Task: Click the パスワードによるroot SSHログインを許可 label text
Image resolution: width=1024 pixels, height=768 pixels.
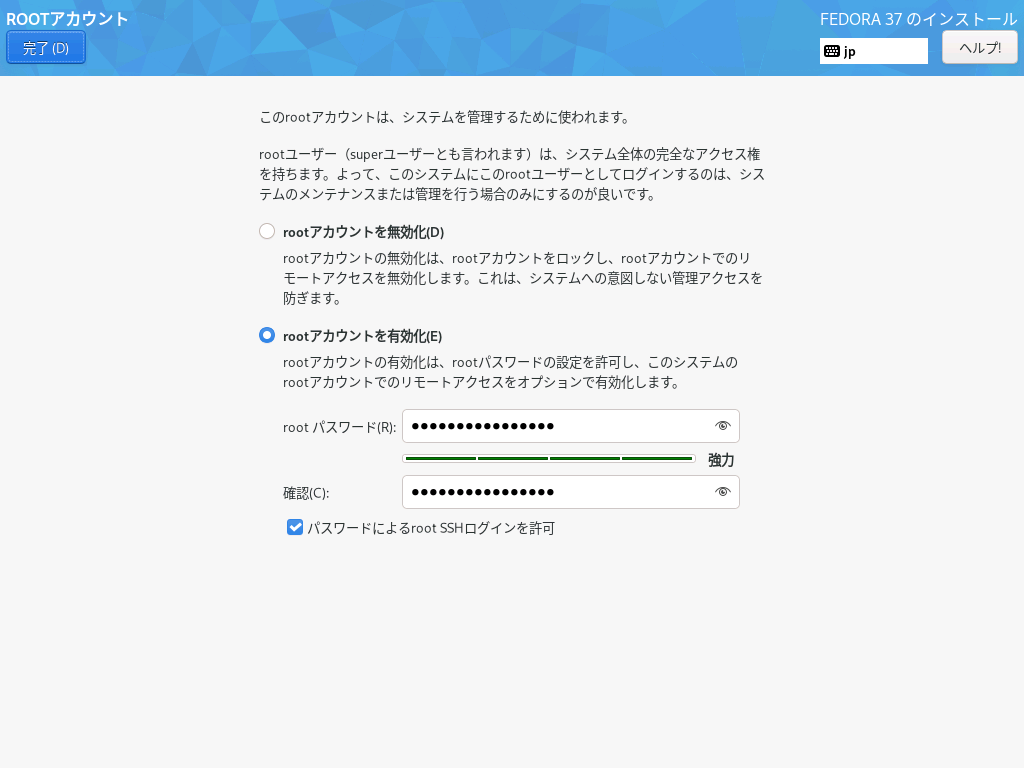Action: point(431,528)
